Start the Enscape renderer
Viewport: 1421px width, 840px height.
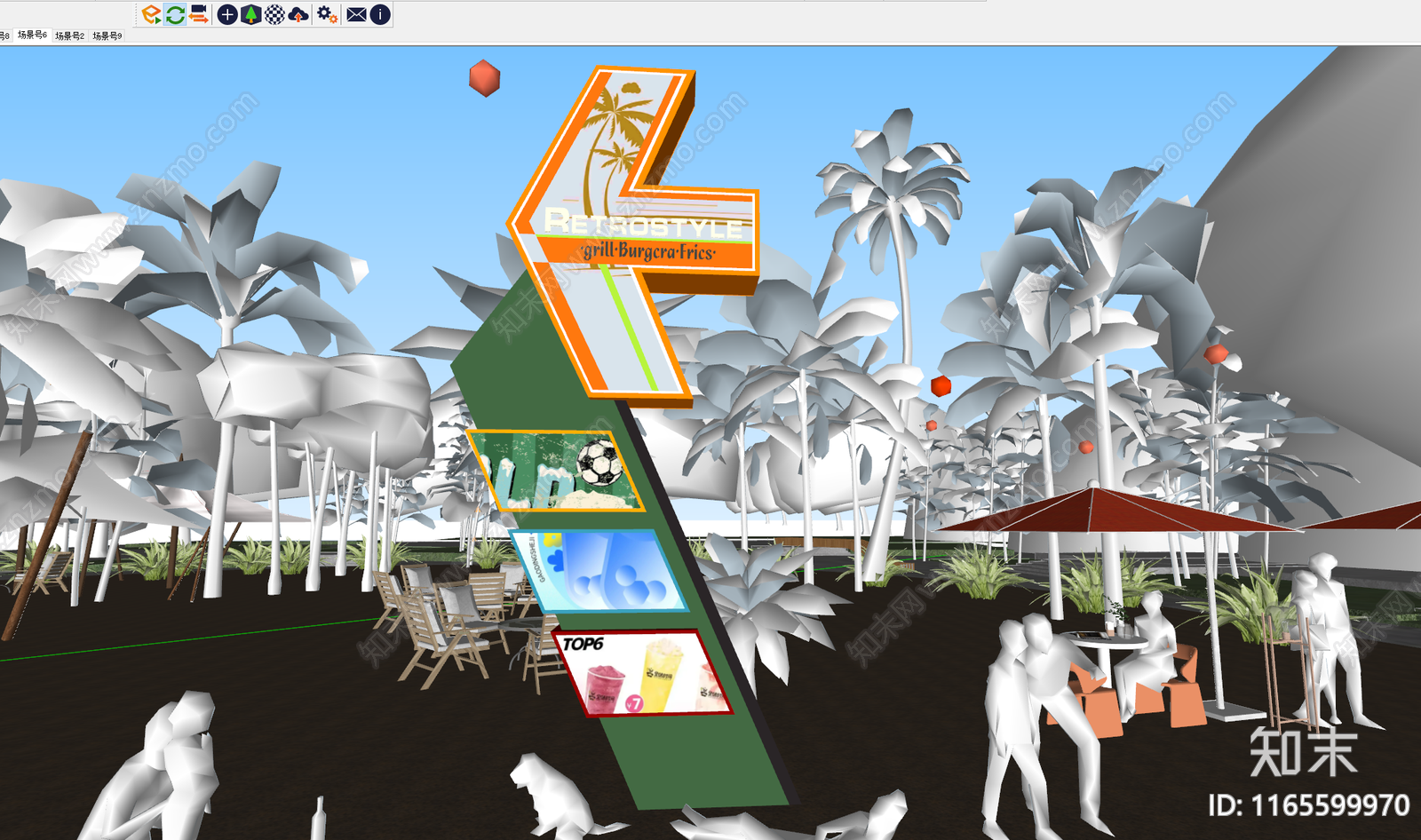point(152,14)
